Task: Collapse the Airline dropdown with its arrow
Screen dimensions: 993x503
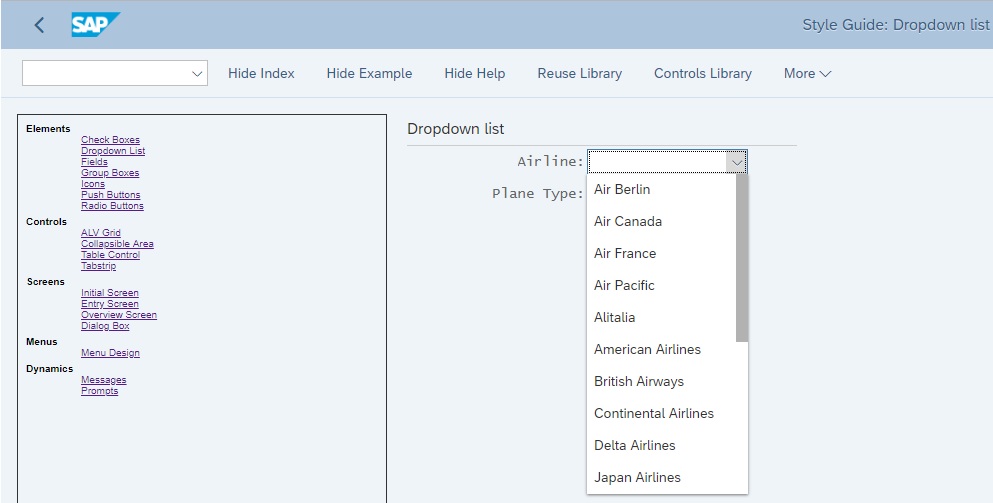Action: [x=737, y=162]
